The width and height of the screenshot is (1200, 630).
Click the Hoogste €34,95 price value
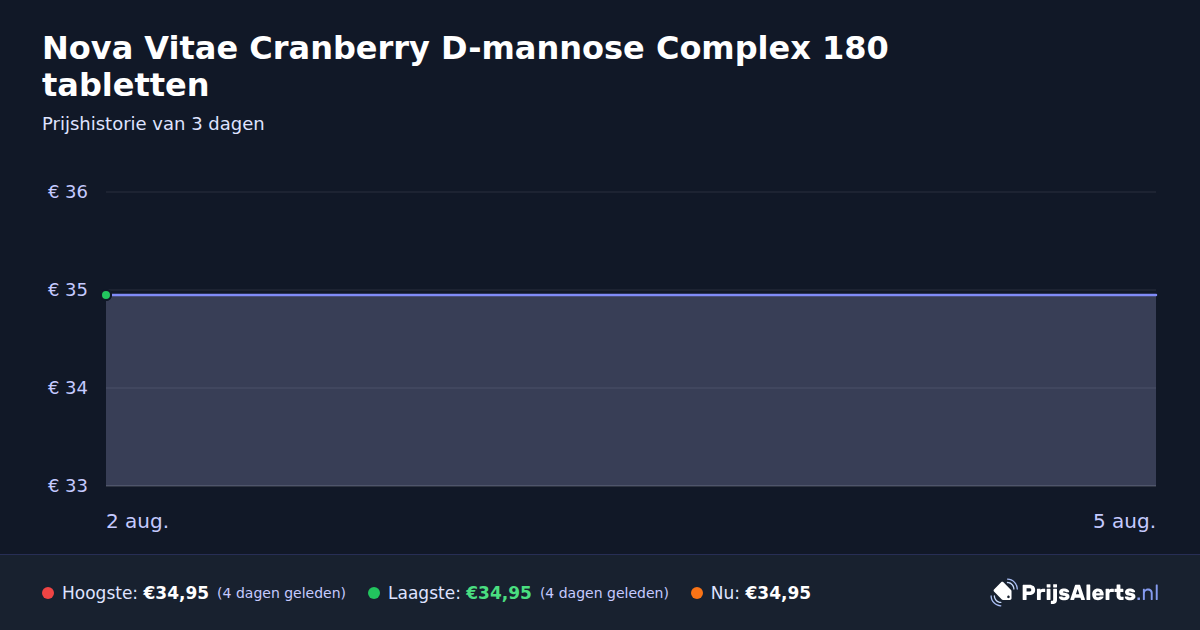coord(176,593)
